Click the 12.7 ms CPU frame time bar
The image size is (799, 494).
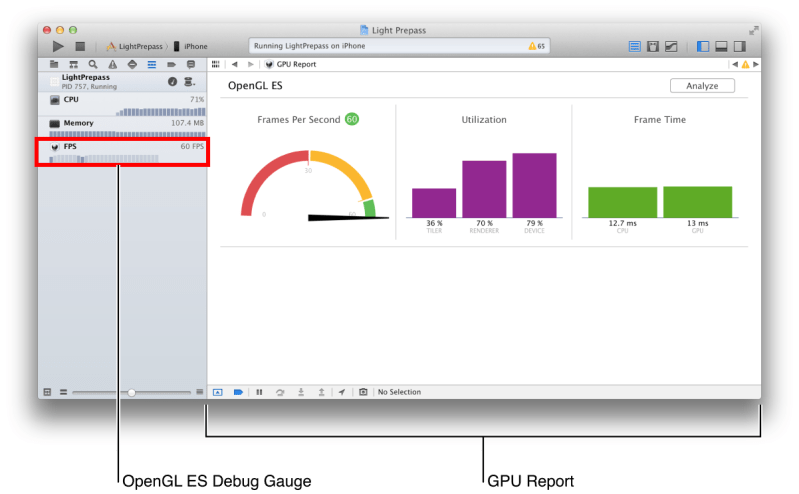tap(623, 202)
